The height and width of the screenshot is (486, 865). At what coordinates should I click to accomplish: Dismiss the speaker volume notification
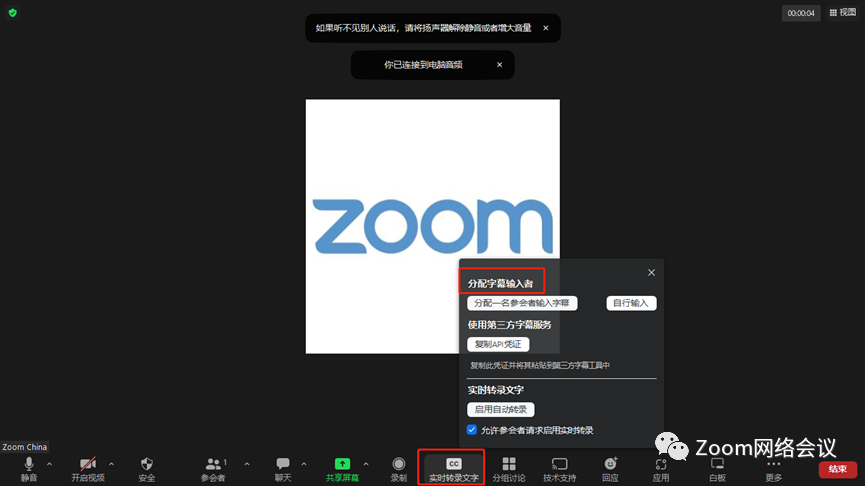[x=546, y=28]
